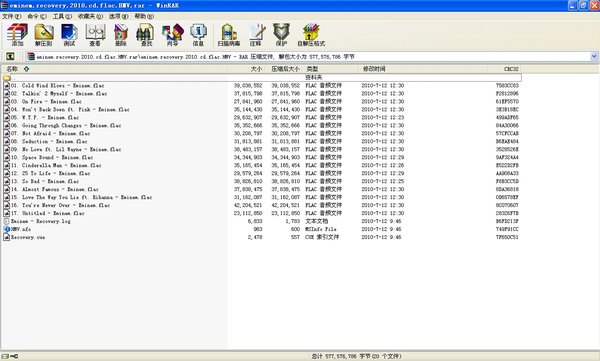
Task: Open the 工具(S) menu
Action: (62, 16)
